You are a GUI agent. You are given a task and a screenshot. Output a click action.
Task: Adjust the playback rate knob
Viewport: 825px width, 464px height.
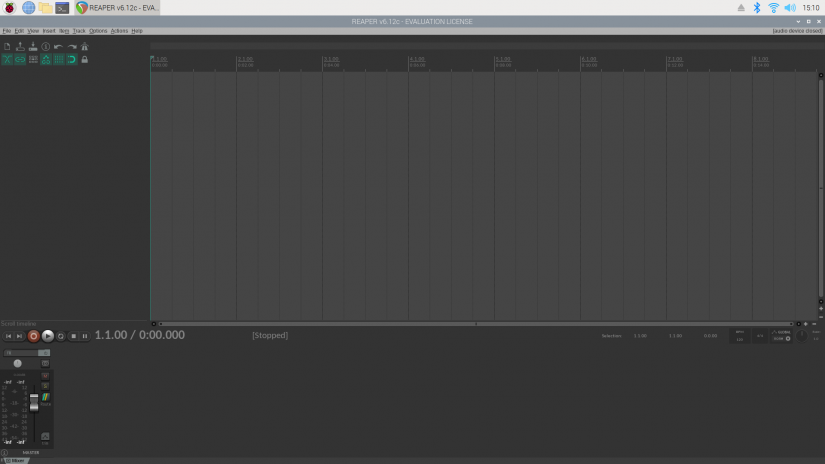tap(801, 336)
